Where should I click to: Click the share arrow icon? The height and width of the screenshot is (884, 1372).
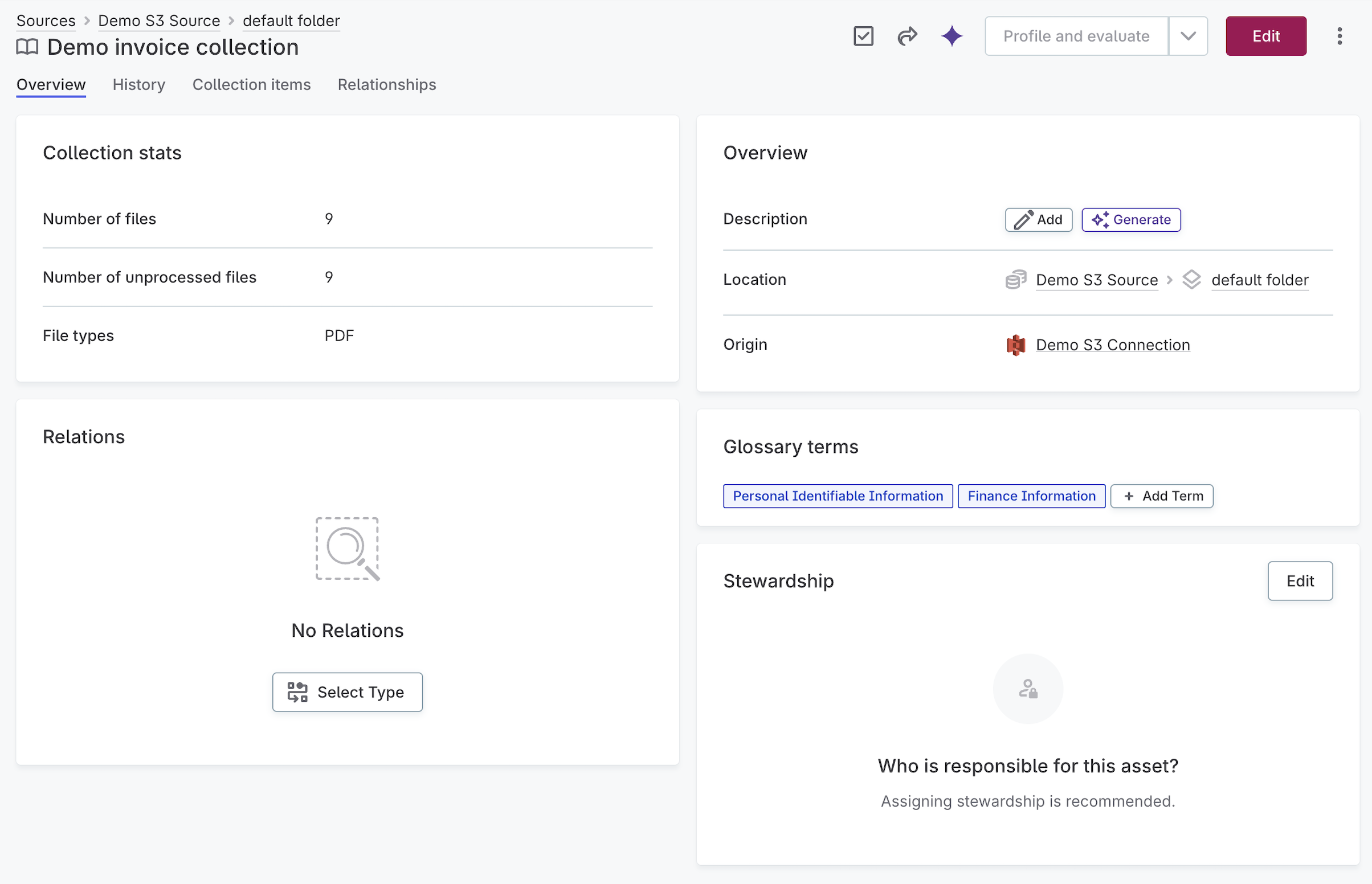click(x=907, y=36)
